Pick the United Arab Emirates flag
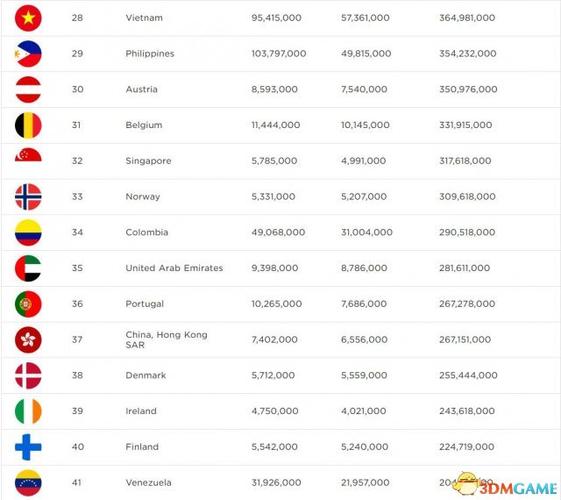 click(x=28, y=268)
